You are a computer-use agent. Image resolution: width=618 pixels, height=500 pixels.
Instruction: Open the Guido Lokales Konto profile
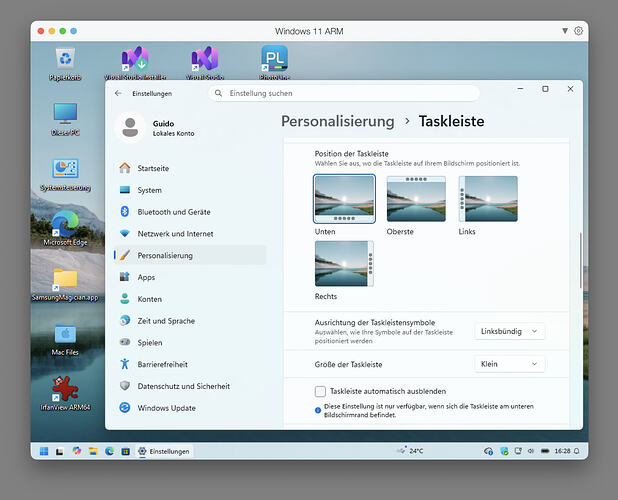pos(154,128)
